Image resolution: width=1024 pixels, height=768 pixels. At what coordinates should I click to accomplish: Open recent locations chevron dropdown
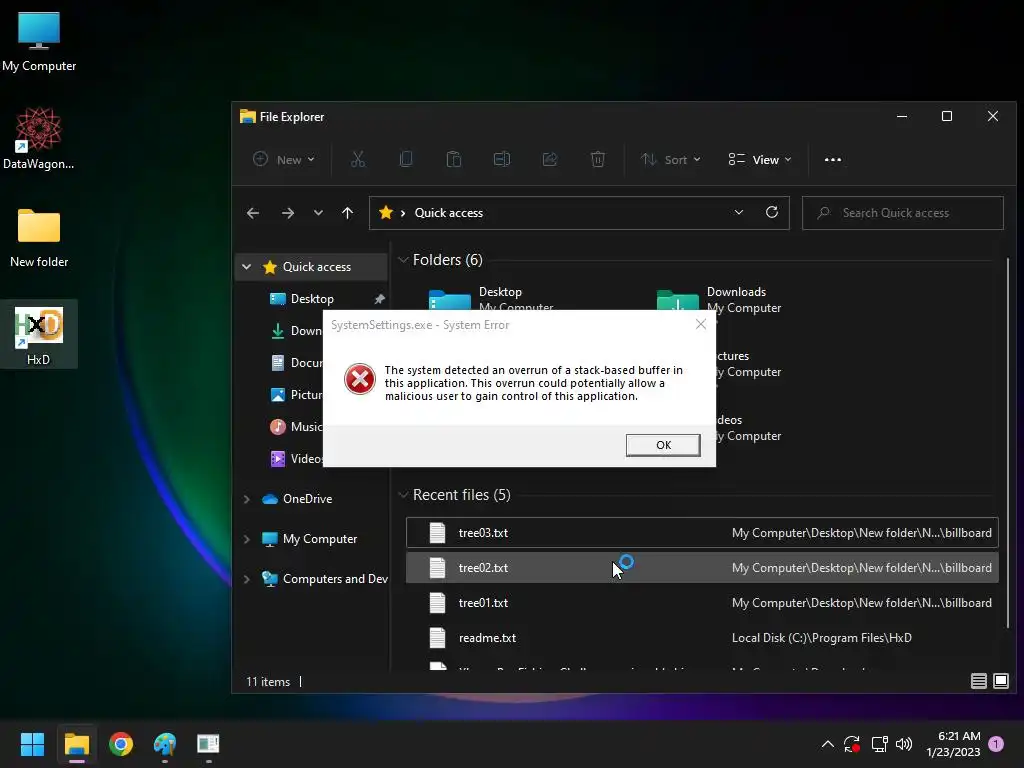[318, 213]
